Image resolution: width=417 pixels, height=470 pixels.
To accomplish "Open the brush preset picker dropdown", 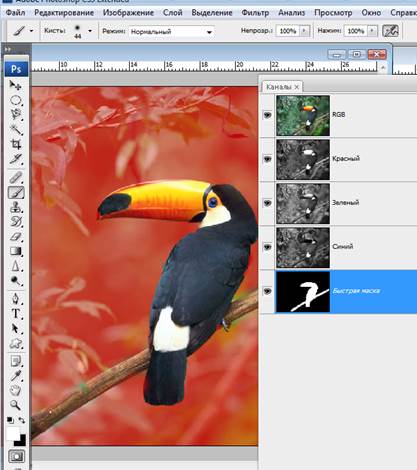I will 90,31.
